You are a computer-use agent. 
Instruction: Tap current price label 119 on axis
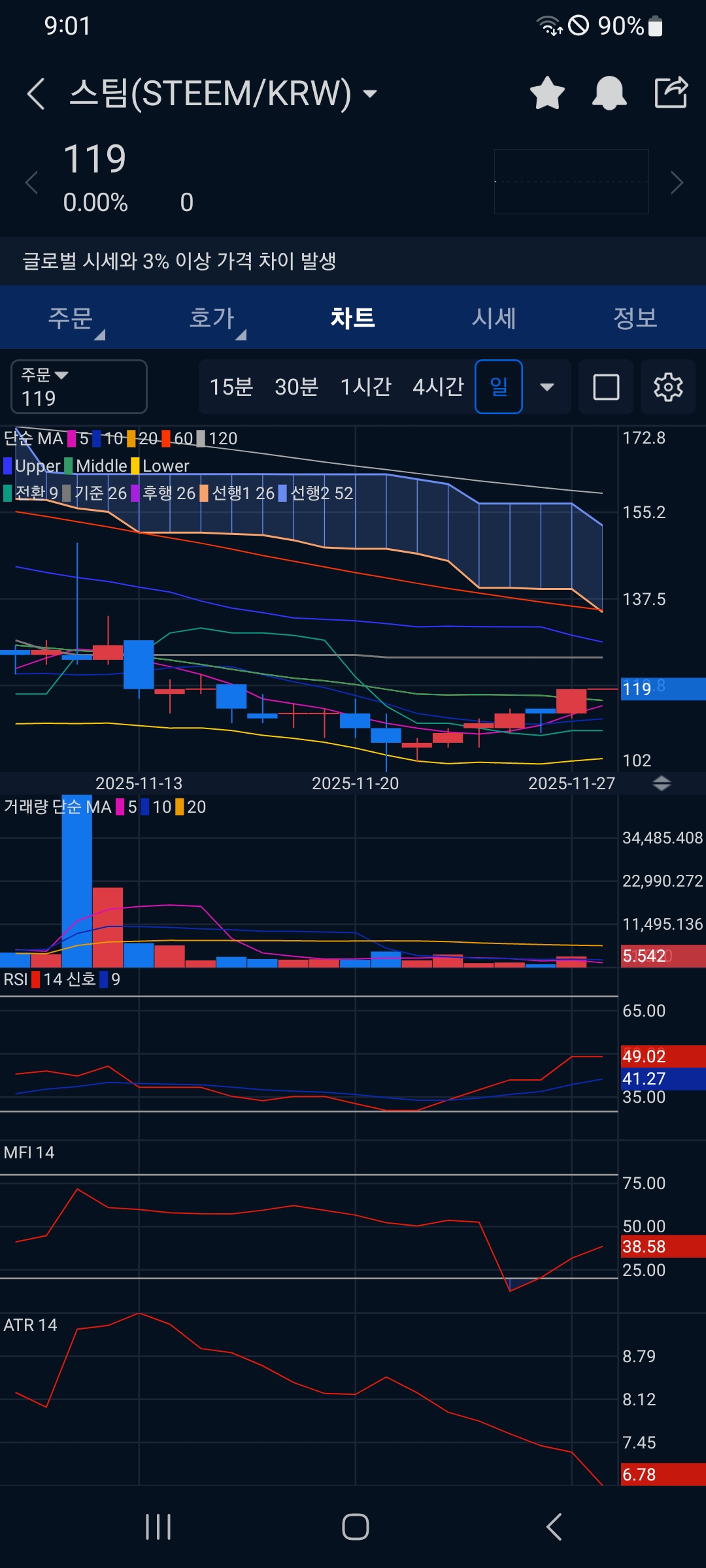pos(663,689)
